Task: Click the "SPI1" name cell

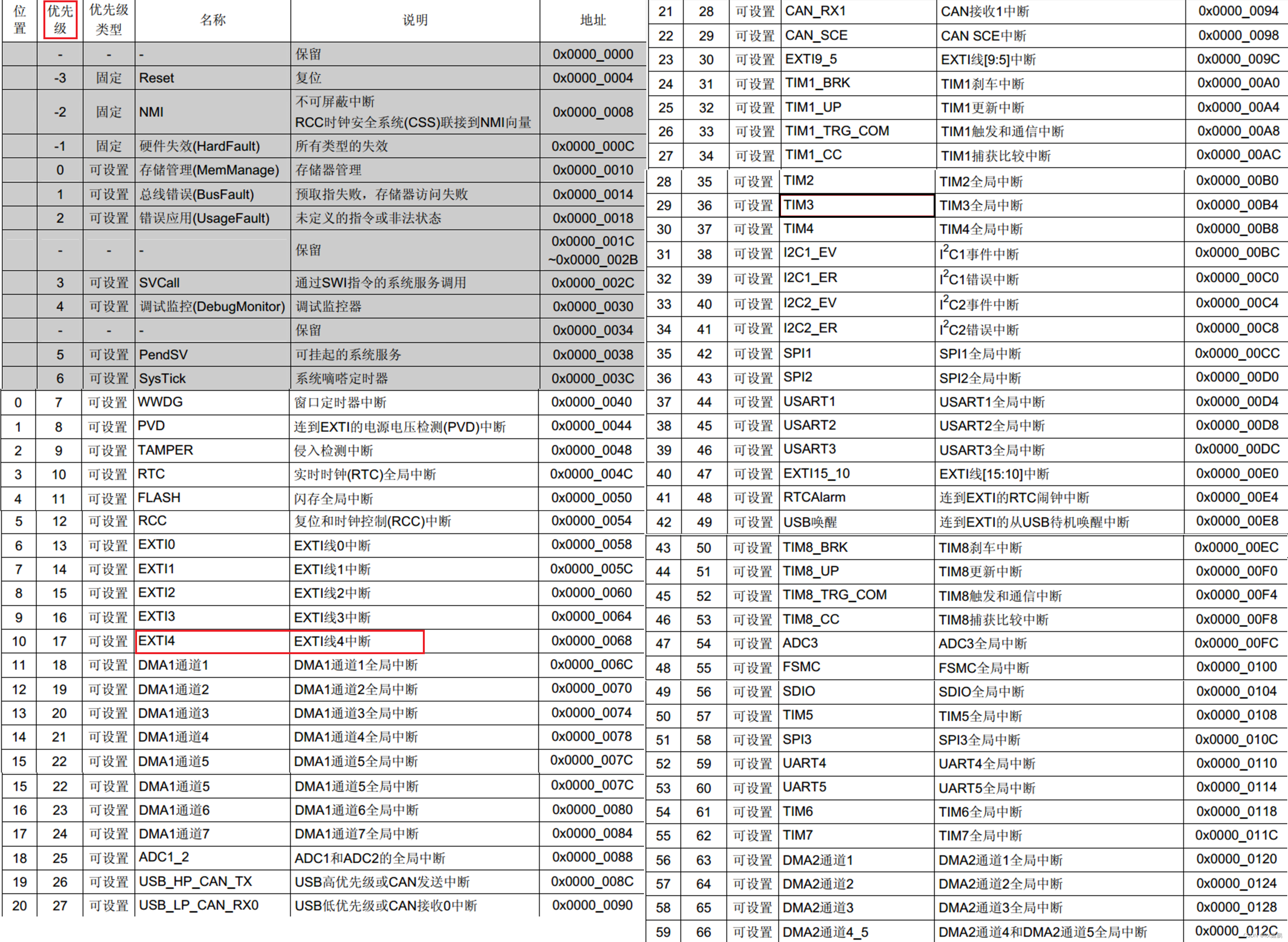Action: tap(857, 354)
